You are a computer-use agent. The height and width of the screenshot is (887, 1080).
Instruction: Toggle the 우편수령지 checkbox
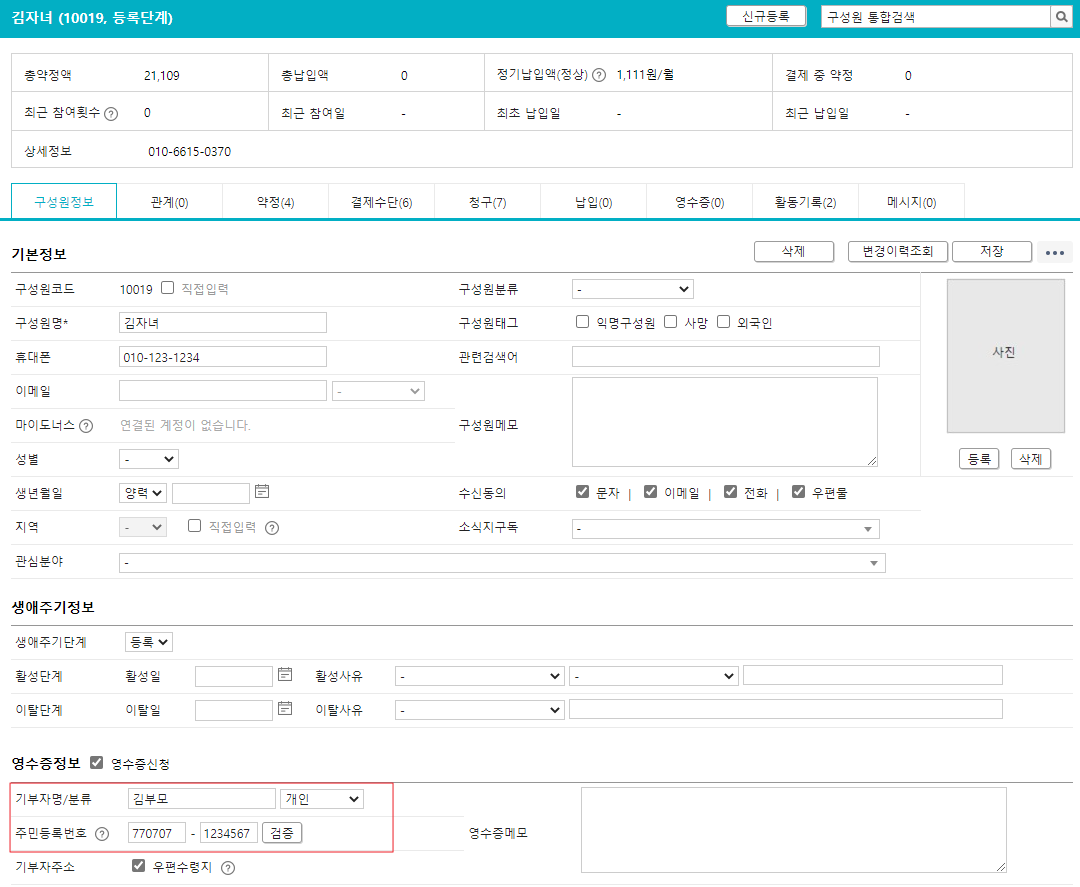pos(138,866)
